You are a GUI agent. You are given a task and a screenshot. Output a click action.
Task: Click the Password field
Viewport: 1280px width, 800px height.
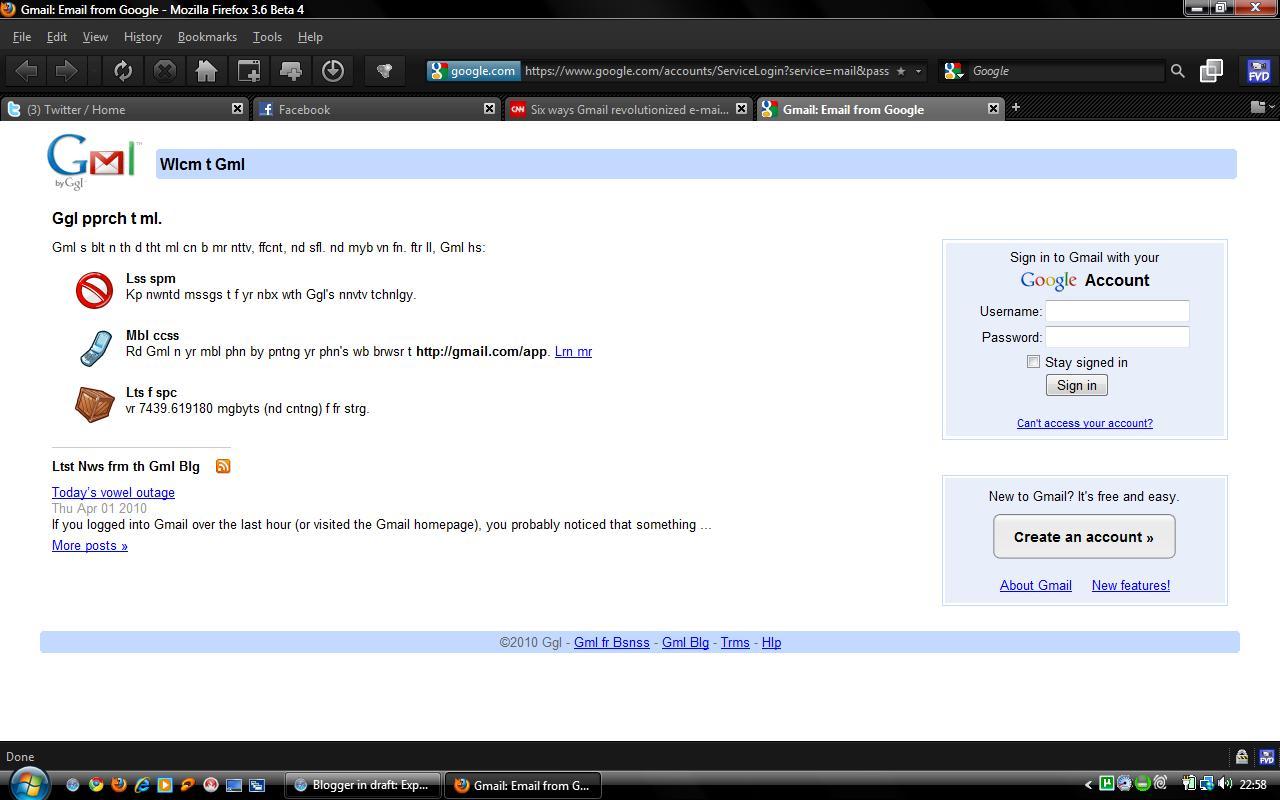point(1117,337)
